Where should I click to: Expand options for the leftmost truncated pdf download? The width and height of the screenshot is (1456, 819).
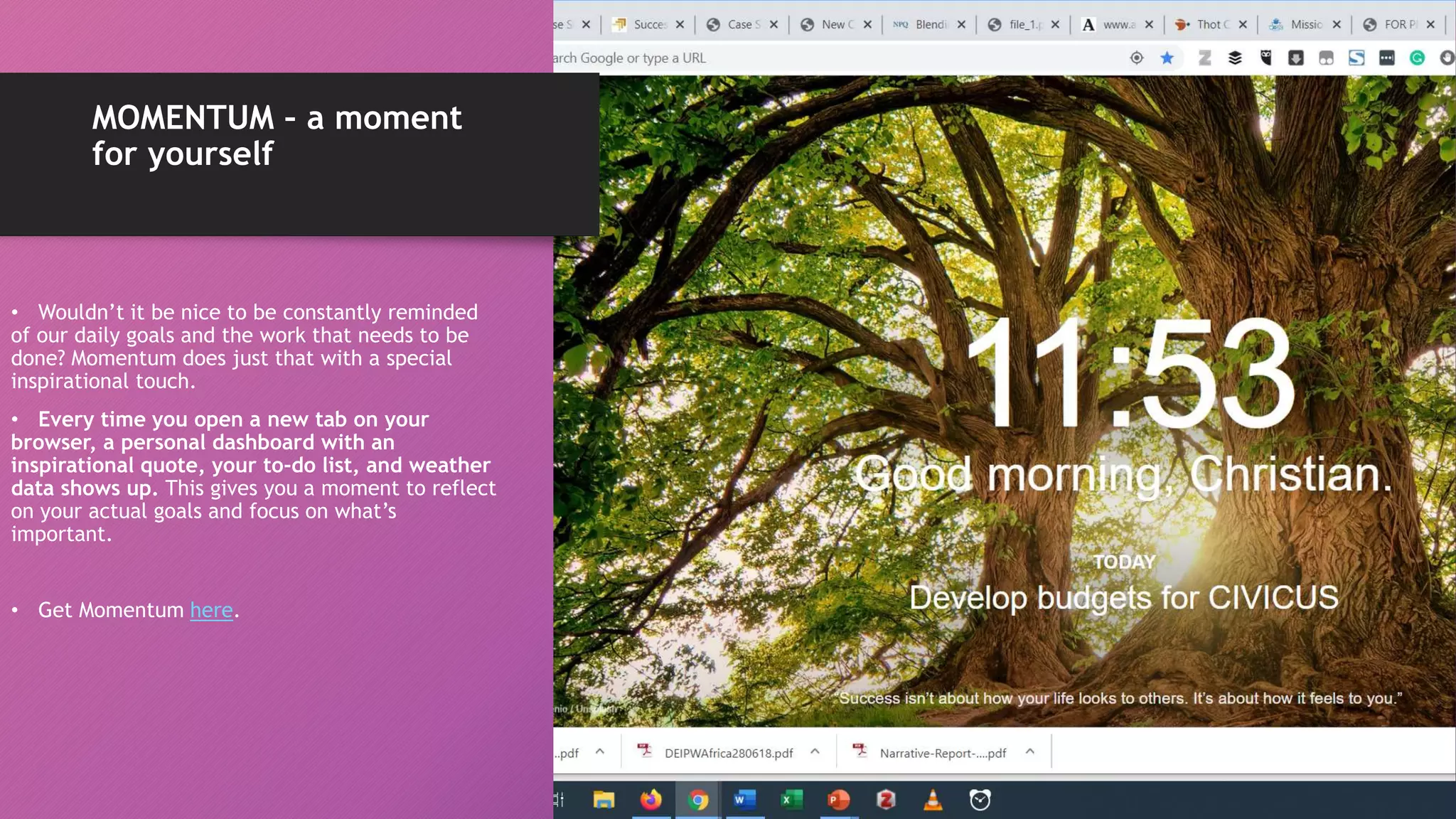click(599, 751)
